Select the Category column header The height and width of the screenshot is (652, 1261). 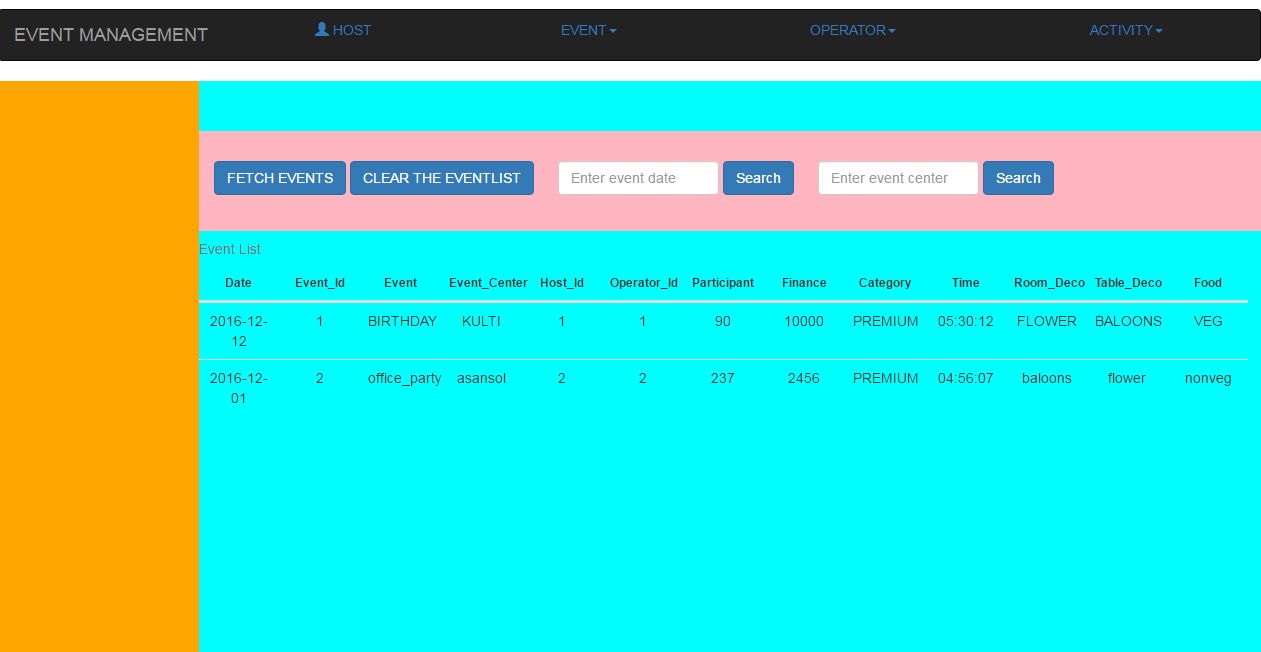(x=885, y=283)
